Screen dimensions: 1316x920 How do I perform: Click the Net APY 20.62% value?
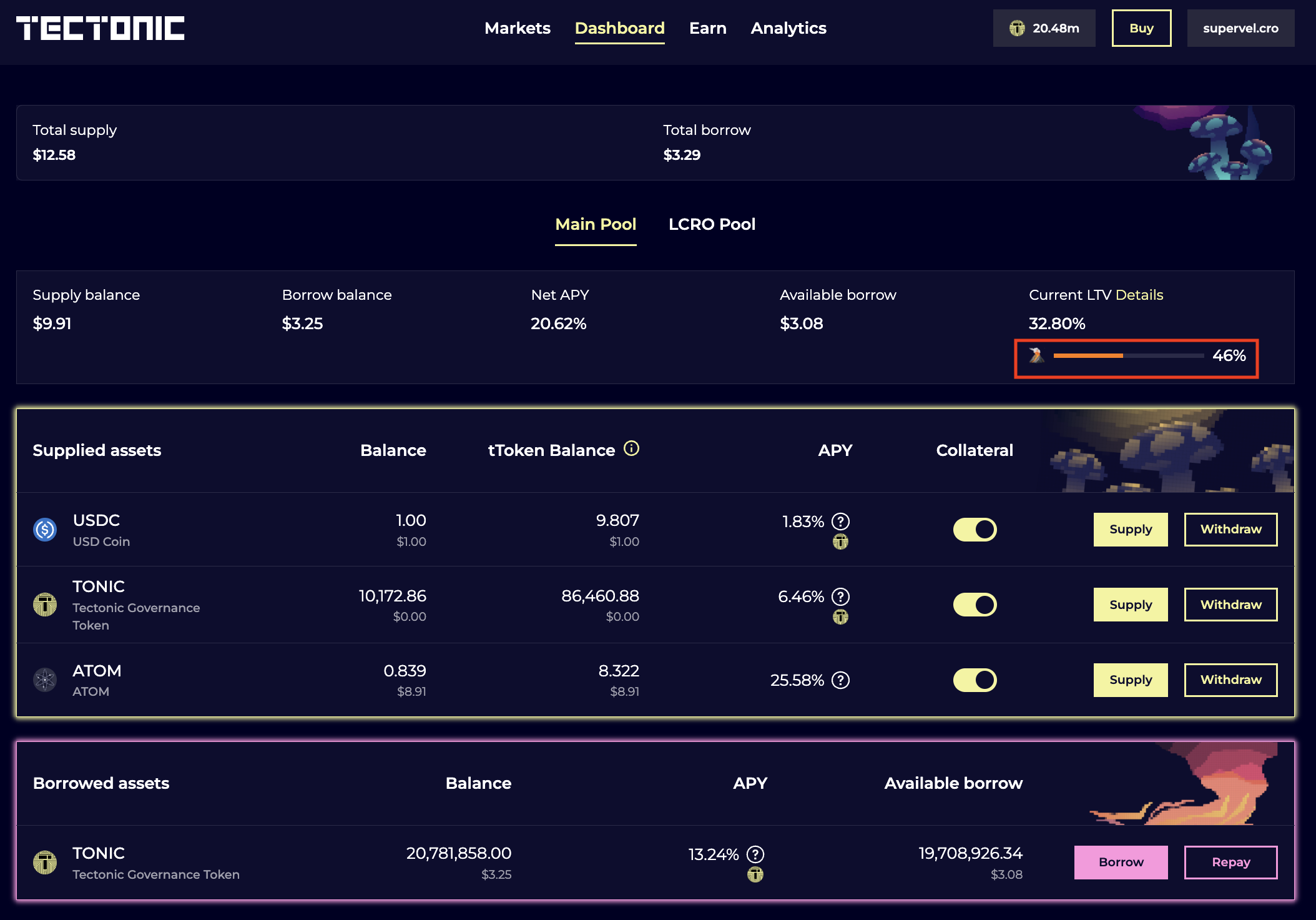[x=559, y=324]
